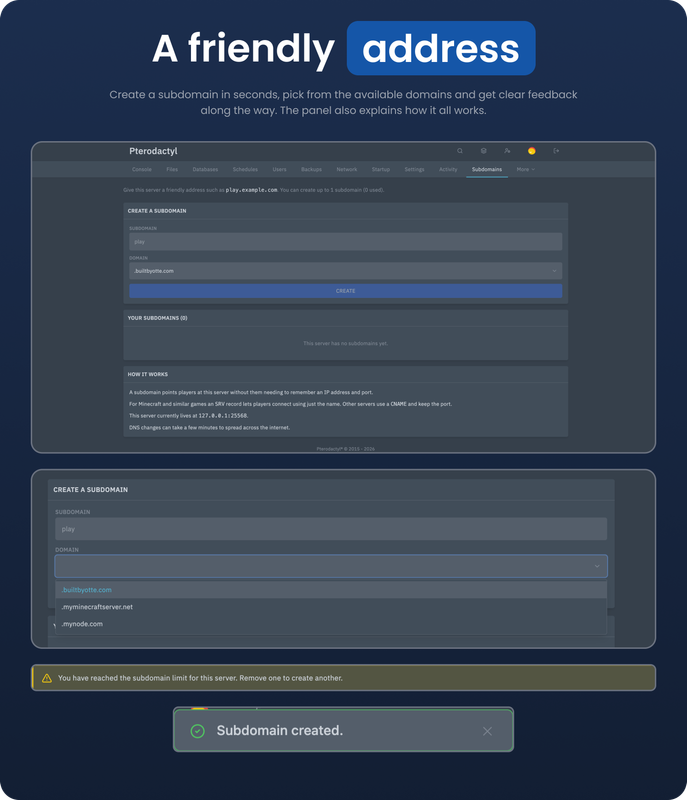The image size is (687, 800).
Task: Click the chevron of the open Domain select
Action: click(597, 566)
